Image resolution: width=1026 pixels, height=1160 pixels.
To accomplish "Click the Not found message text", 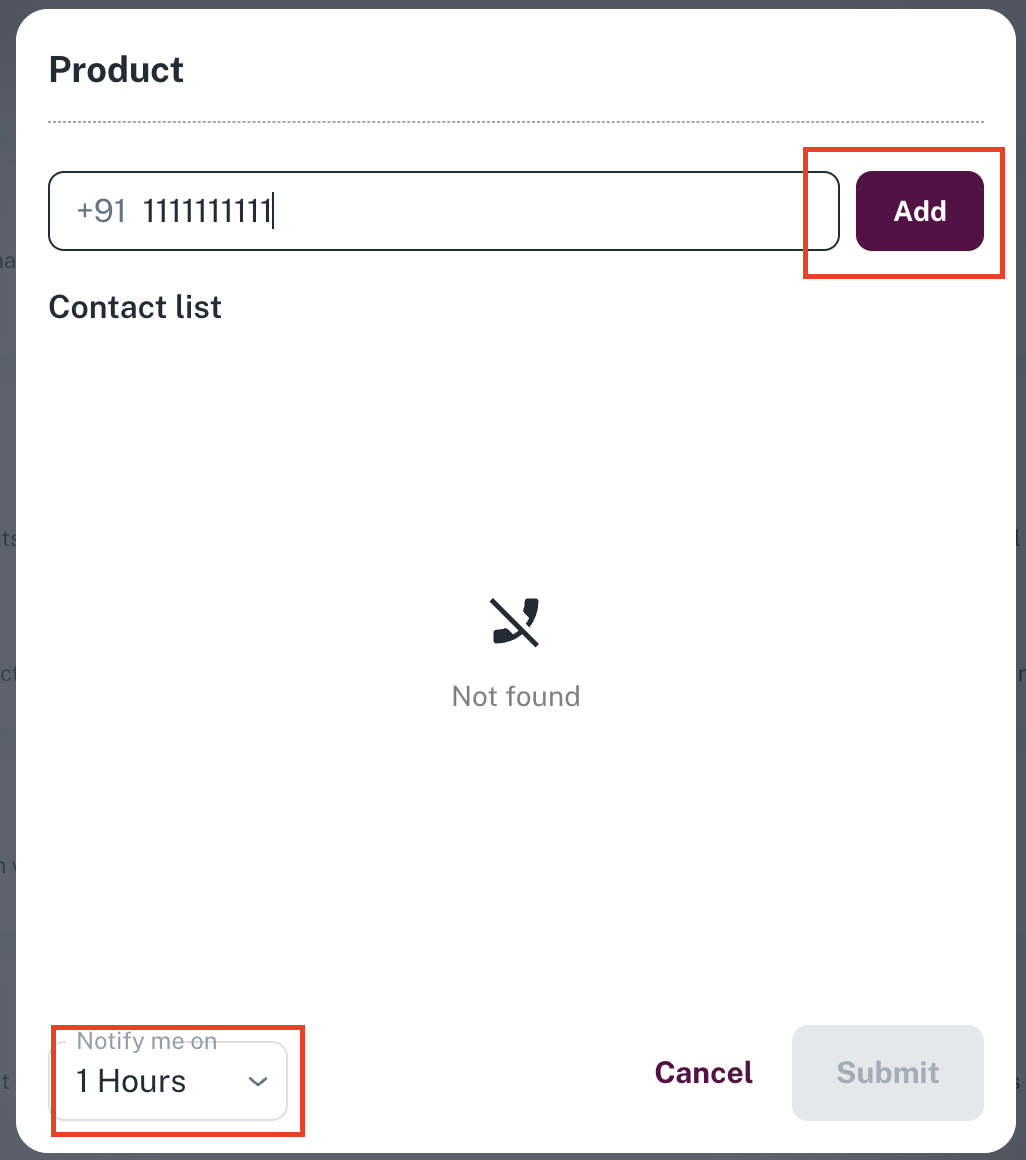I will coord(515,696).
